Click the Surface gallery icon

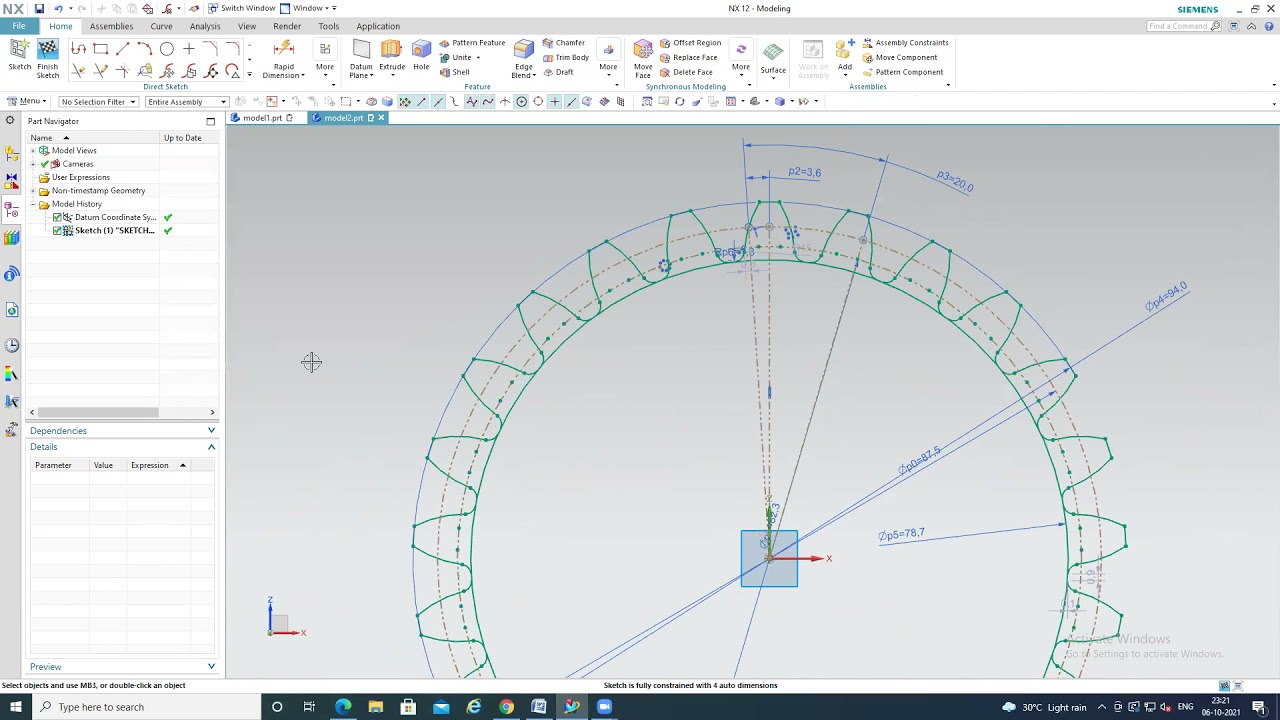click(773, 52)
